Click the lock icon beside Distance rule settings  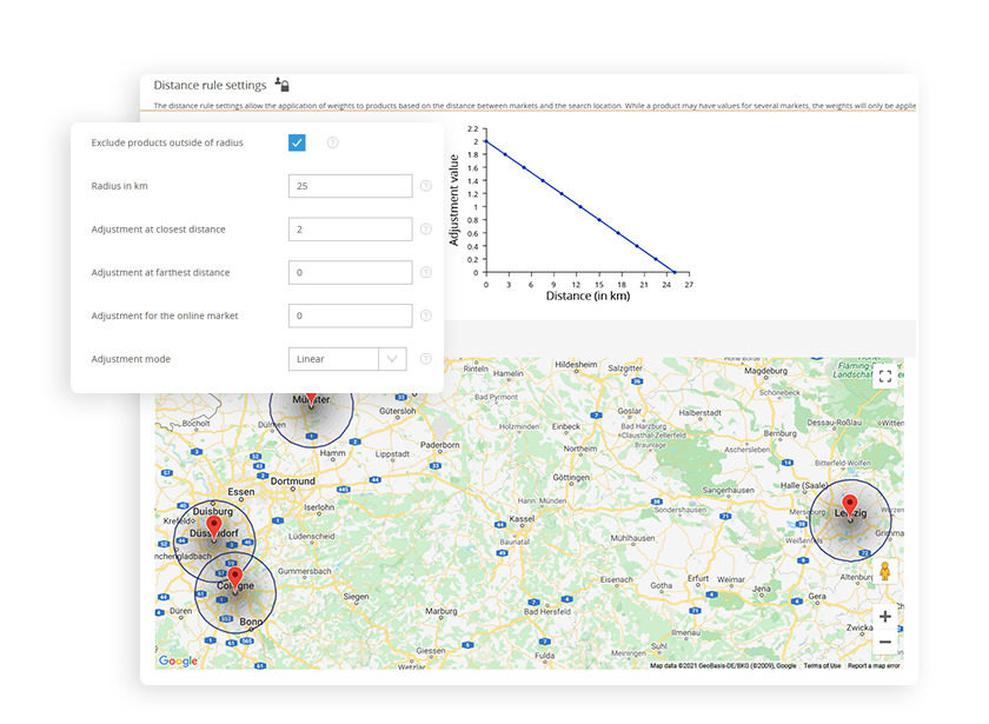(x=282, y=85)
